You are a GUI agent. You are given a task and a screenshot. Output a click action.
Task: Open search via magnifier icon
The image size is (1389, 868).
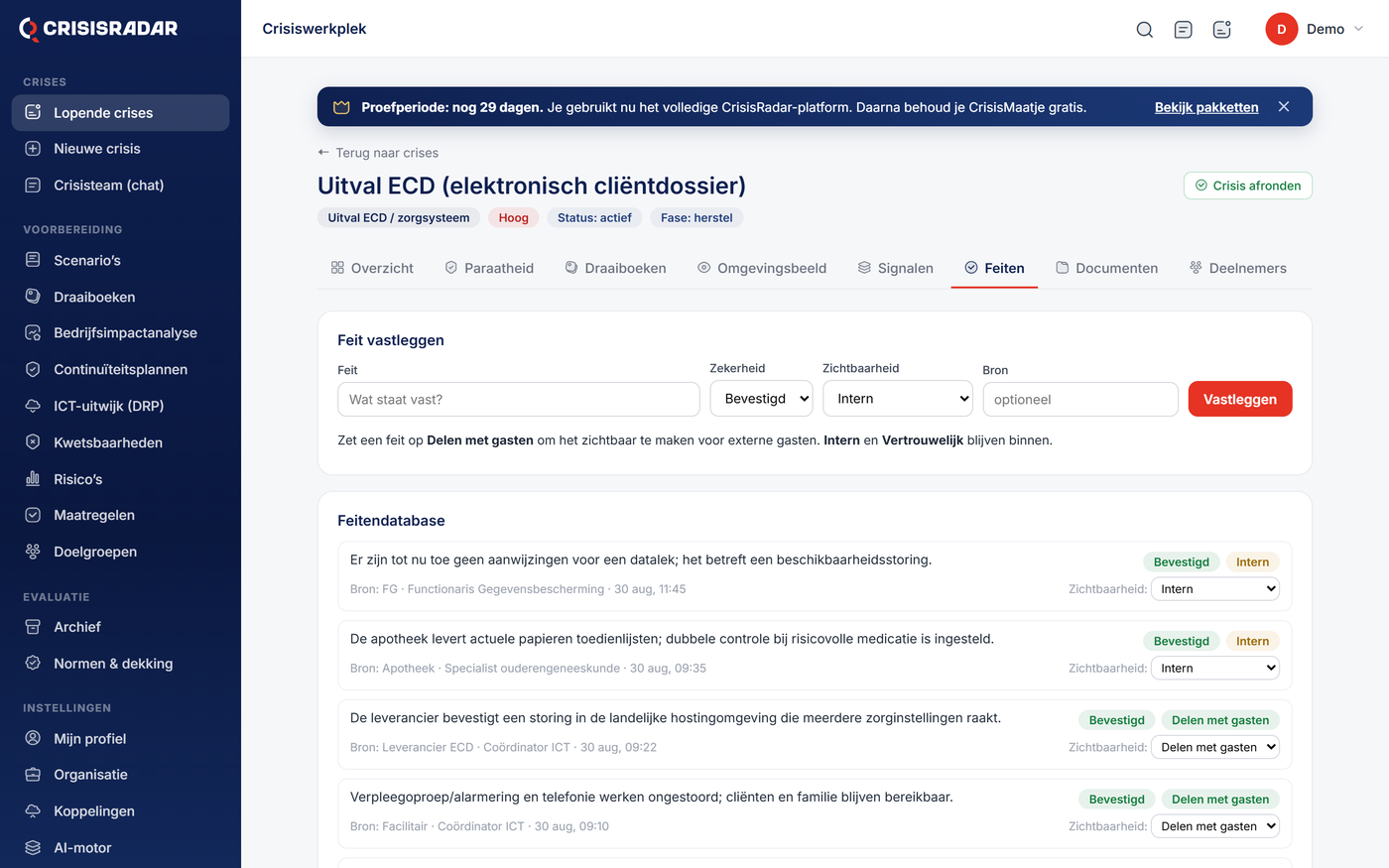(1144, 30)
